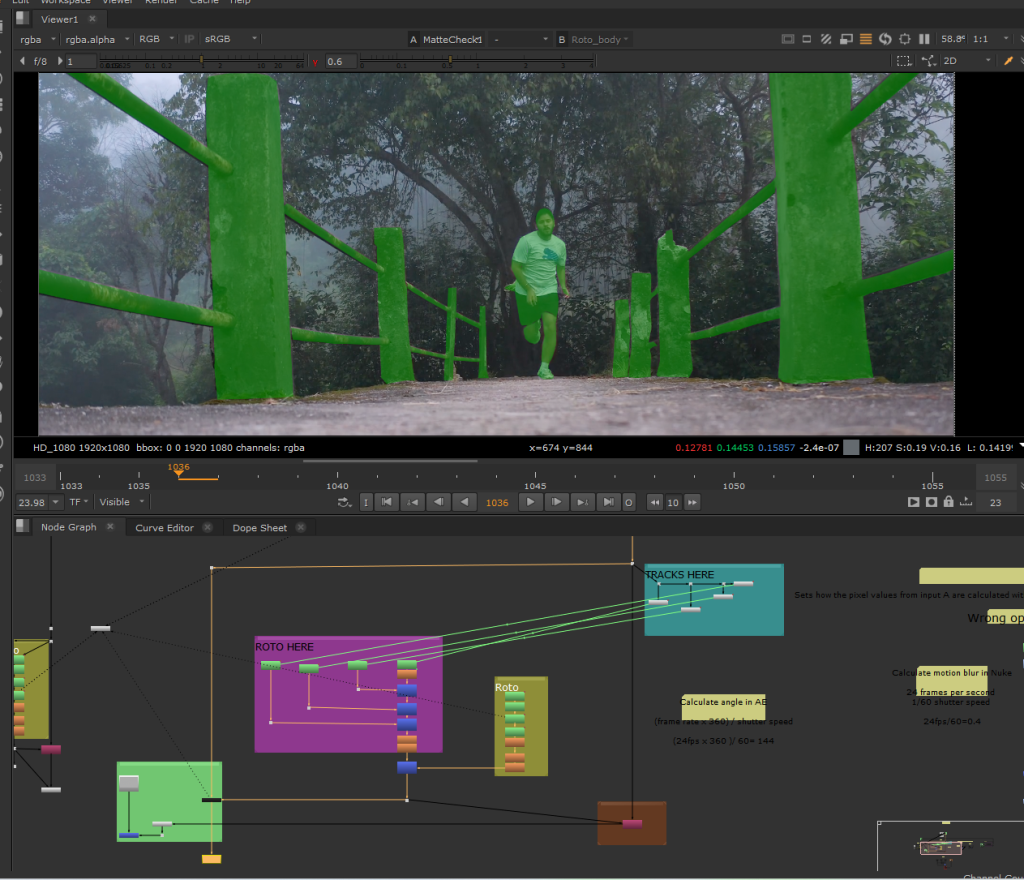Open the sRGB viewer colorspace dropdown
Viewport: 1024px width, 880px height.
pos(231,39)
